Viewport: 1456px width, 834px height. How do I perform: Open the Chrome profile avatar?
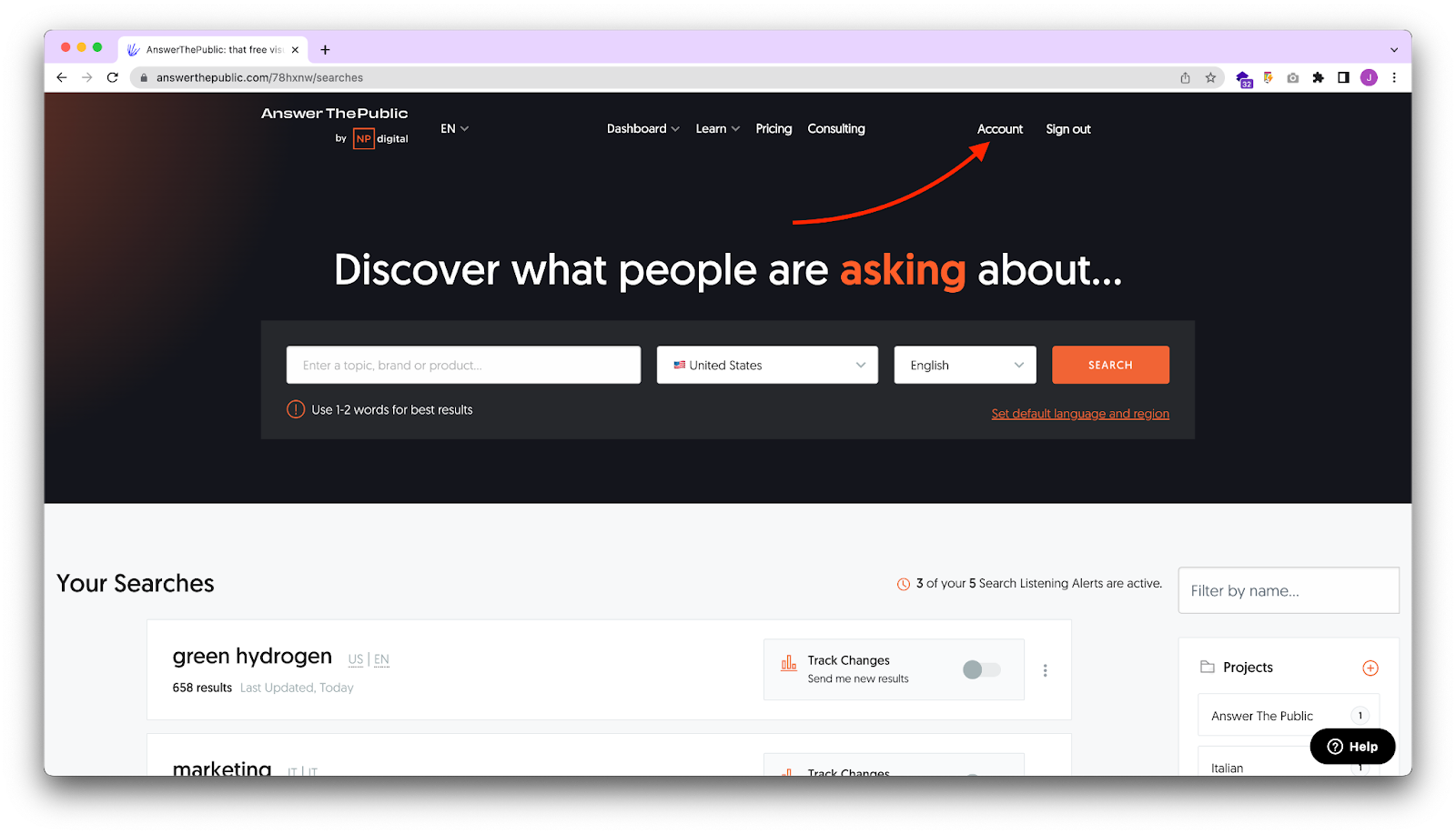point(1369,77)
